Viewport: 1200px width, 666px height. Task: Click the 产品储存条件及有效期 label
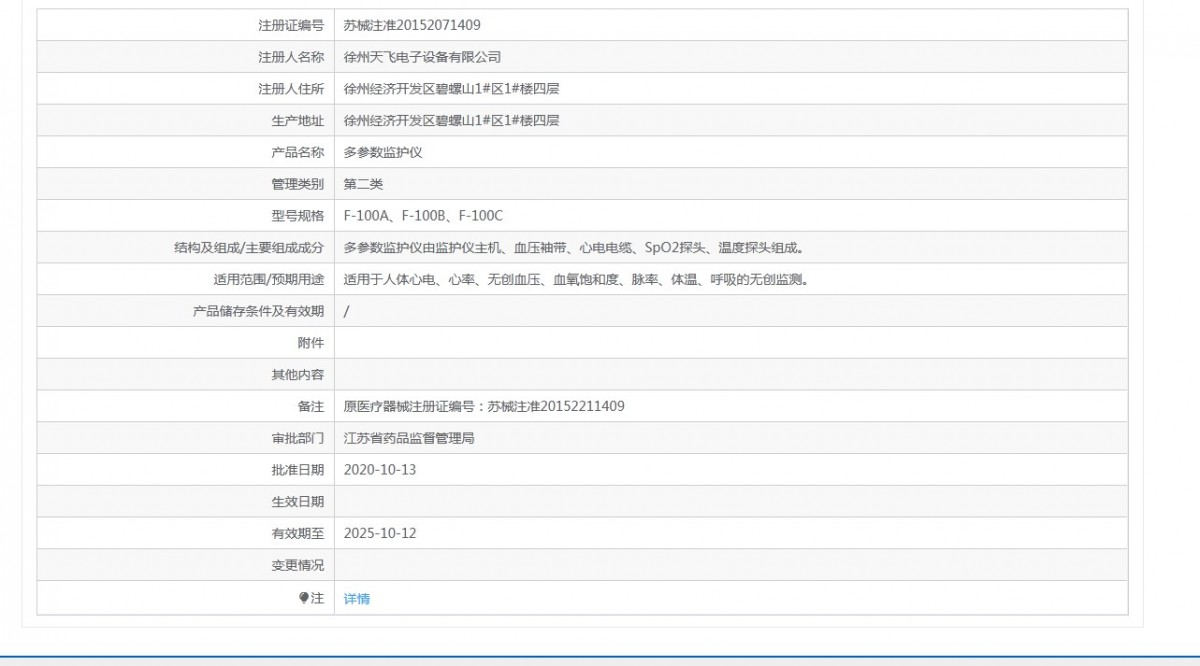pos(258,312)
